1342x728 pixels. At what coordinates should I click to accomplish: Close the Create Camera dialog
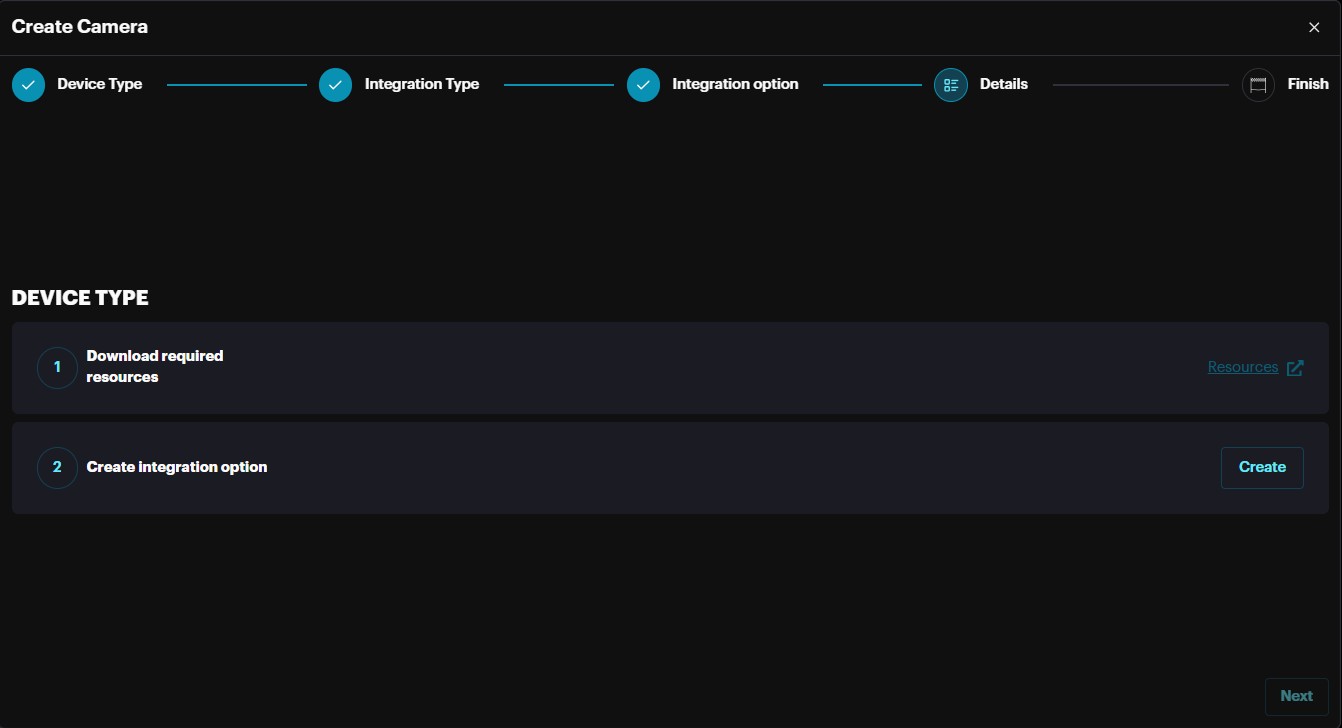1314,28
